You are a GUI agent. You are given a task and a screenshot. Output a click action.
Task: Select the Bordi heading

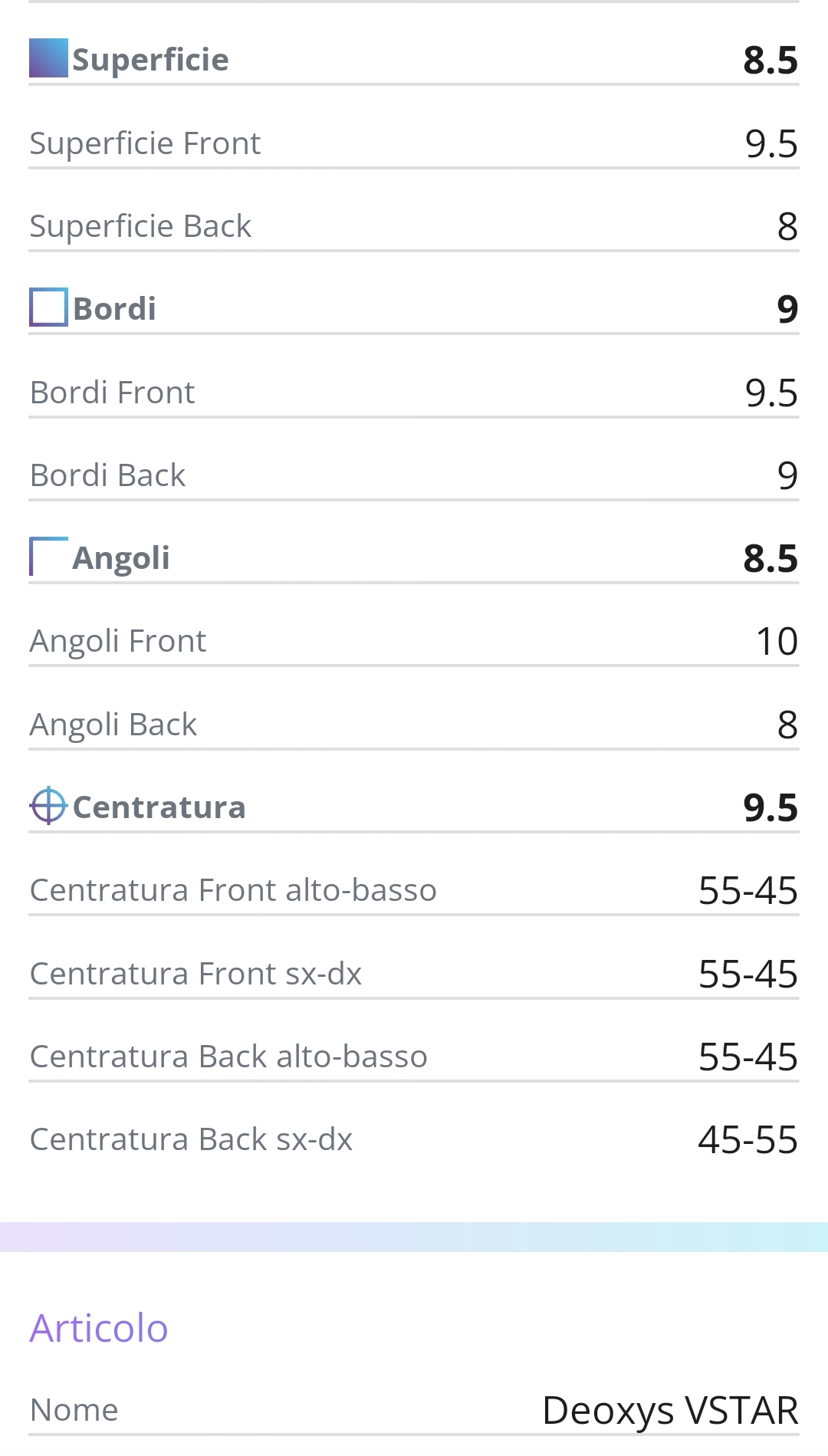pos(114,309)
